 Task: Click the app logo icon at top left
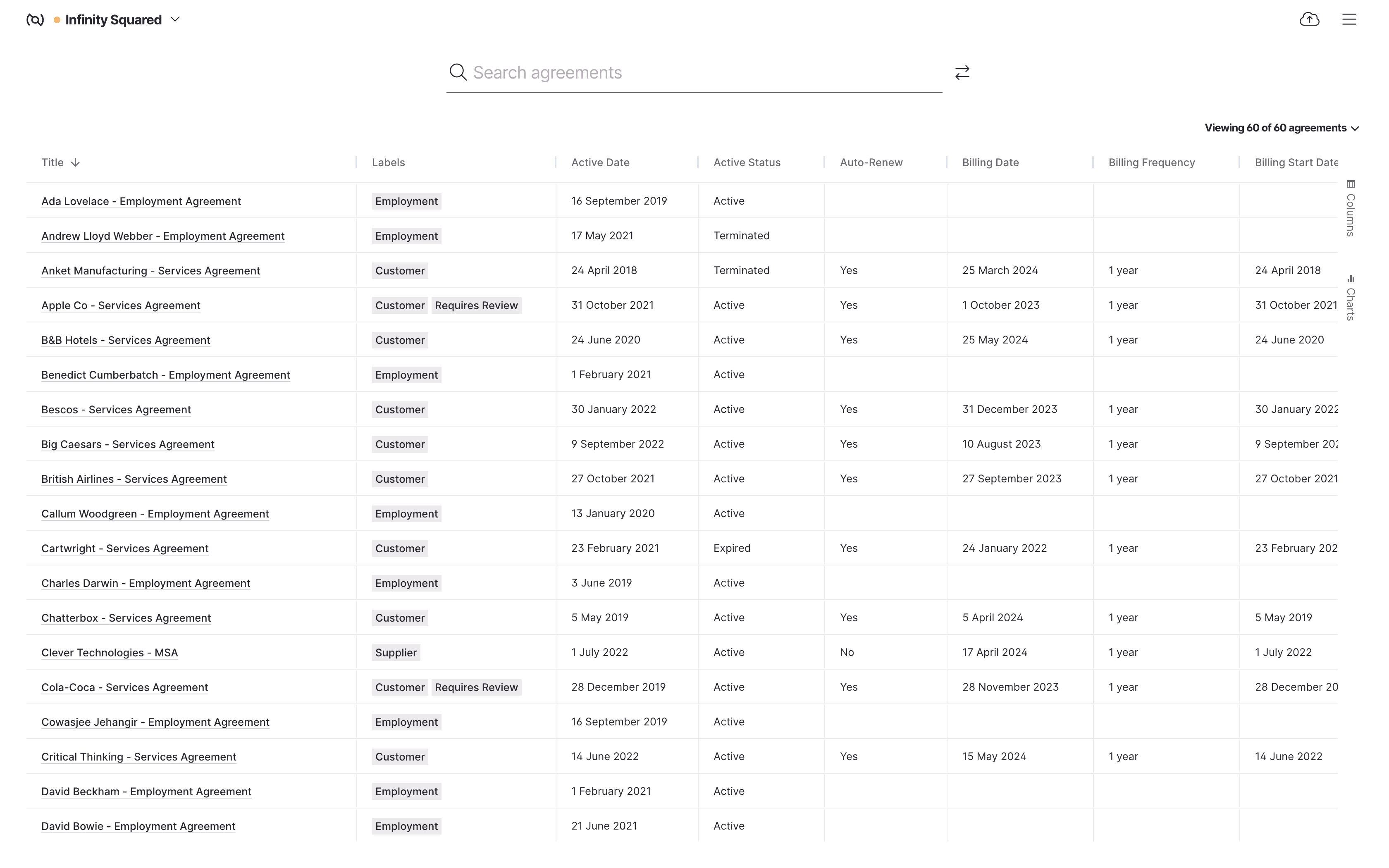[35, 20]
